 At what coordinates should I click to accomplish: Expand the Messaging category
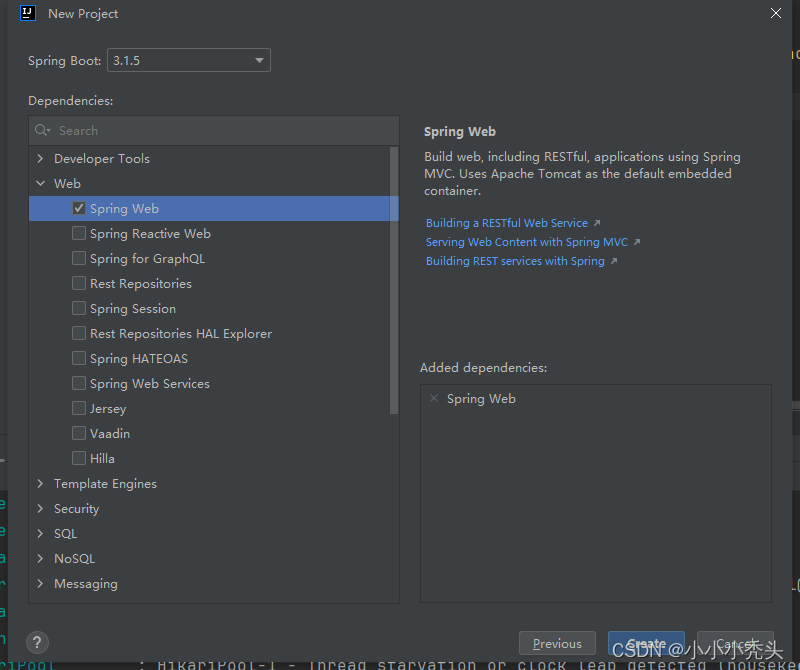coord(40,583)
